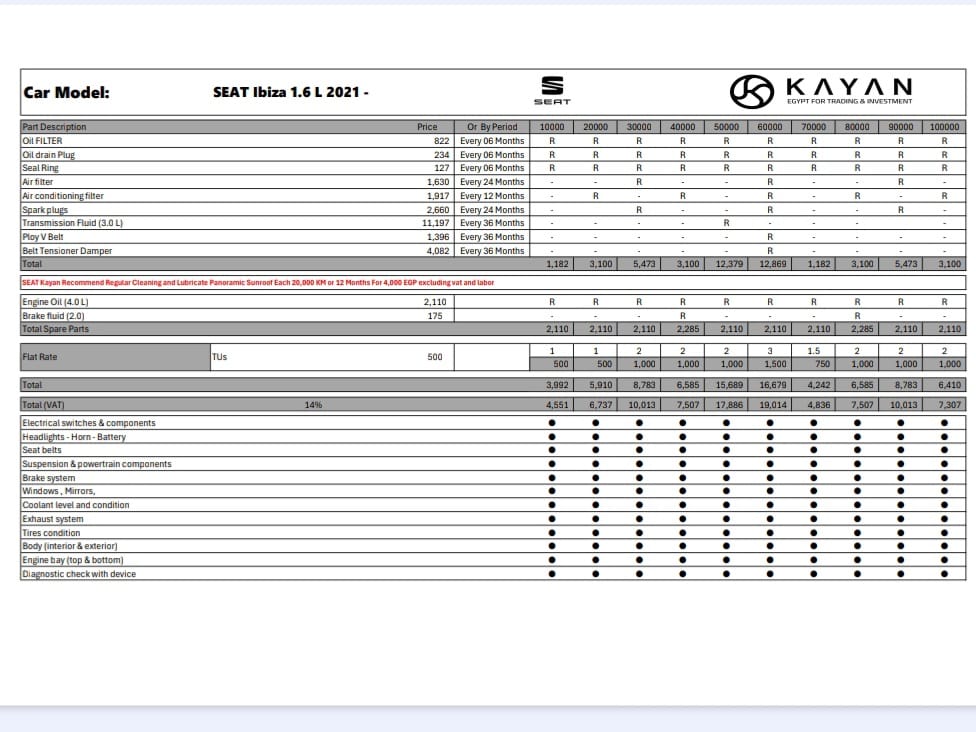
Task: Click the 'Car Model:' label
Action: tap(66, 92)
